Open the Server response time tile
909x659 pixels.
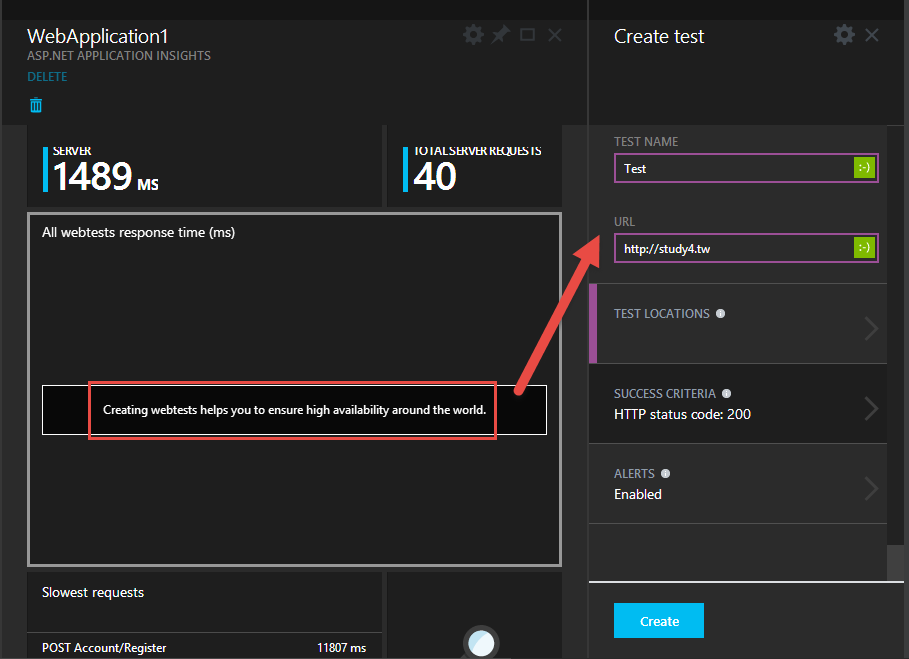(x=204, y=166)
